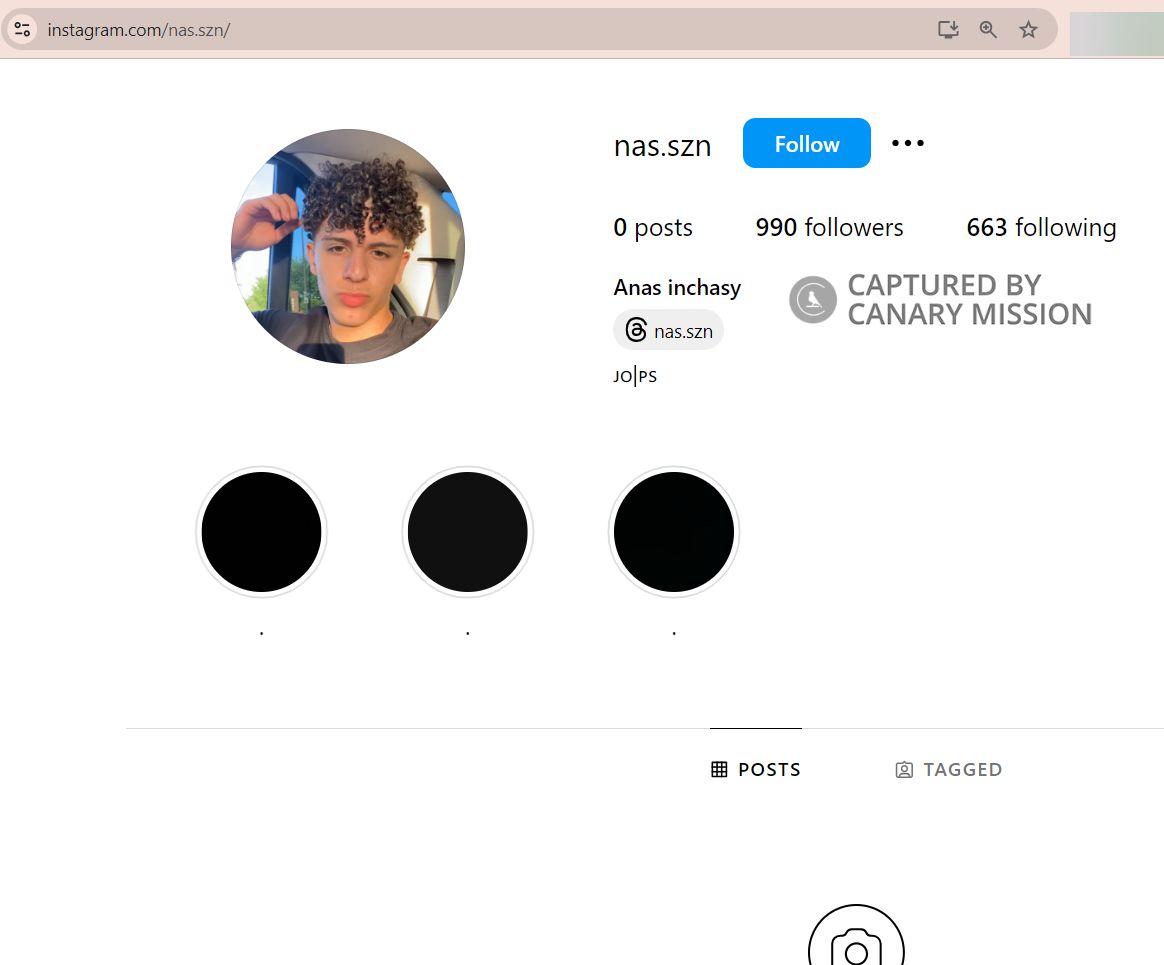The height and width of the screenshot is (965, 1164).
Task: Open the third black story highlight
Action: click(674, 532)
